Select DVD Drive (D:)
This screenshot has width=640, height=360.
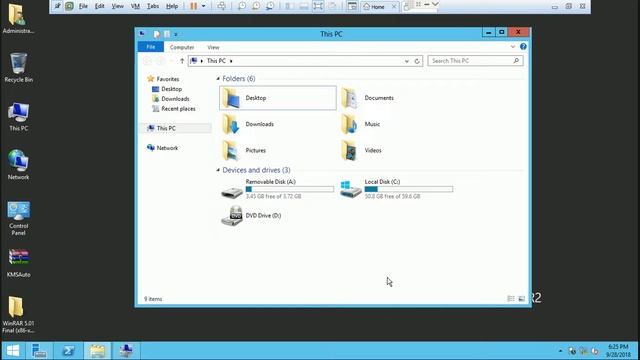click(251, 216)
